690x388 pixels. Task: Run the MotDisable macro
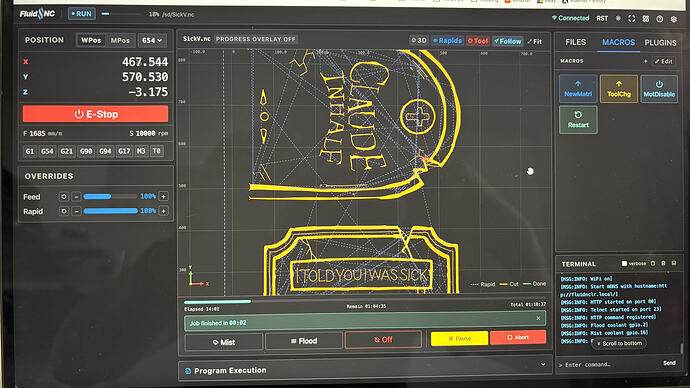(x=659, y=89)
